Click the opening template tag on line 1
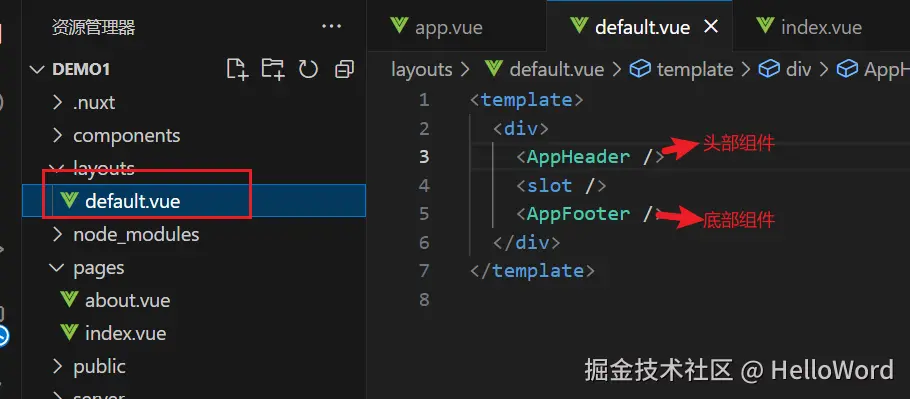The width and height of the screenshot is (910, 399). tap(526, 100)
